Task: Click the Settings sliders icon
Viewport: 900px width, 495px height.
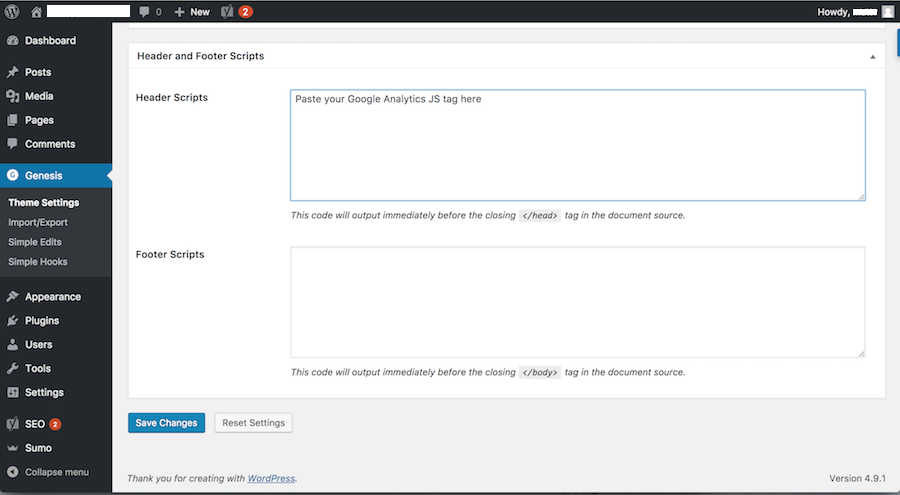Action: 12,392
